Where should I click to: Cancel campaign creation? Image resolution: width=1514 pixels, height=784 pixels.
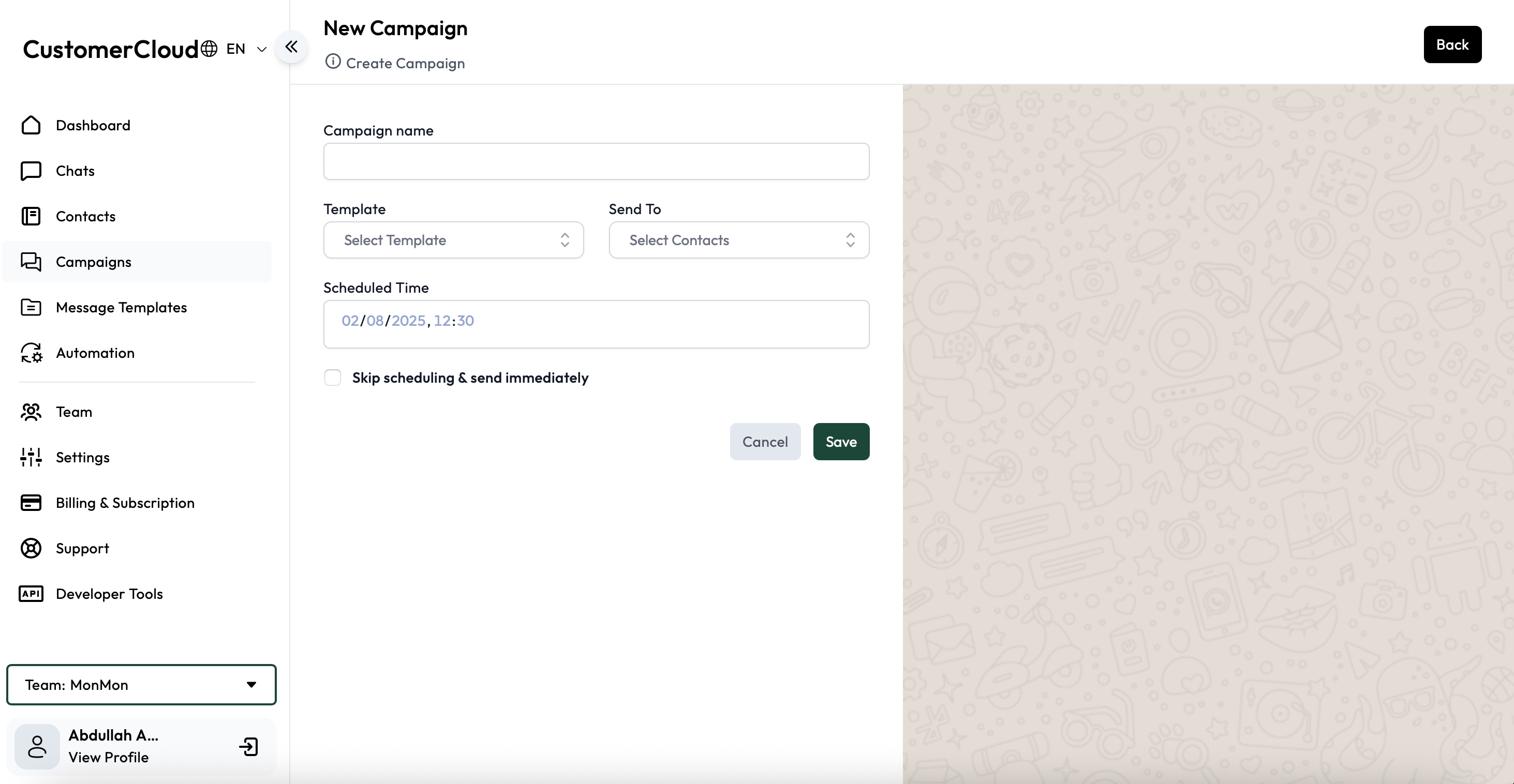point(765,442)
